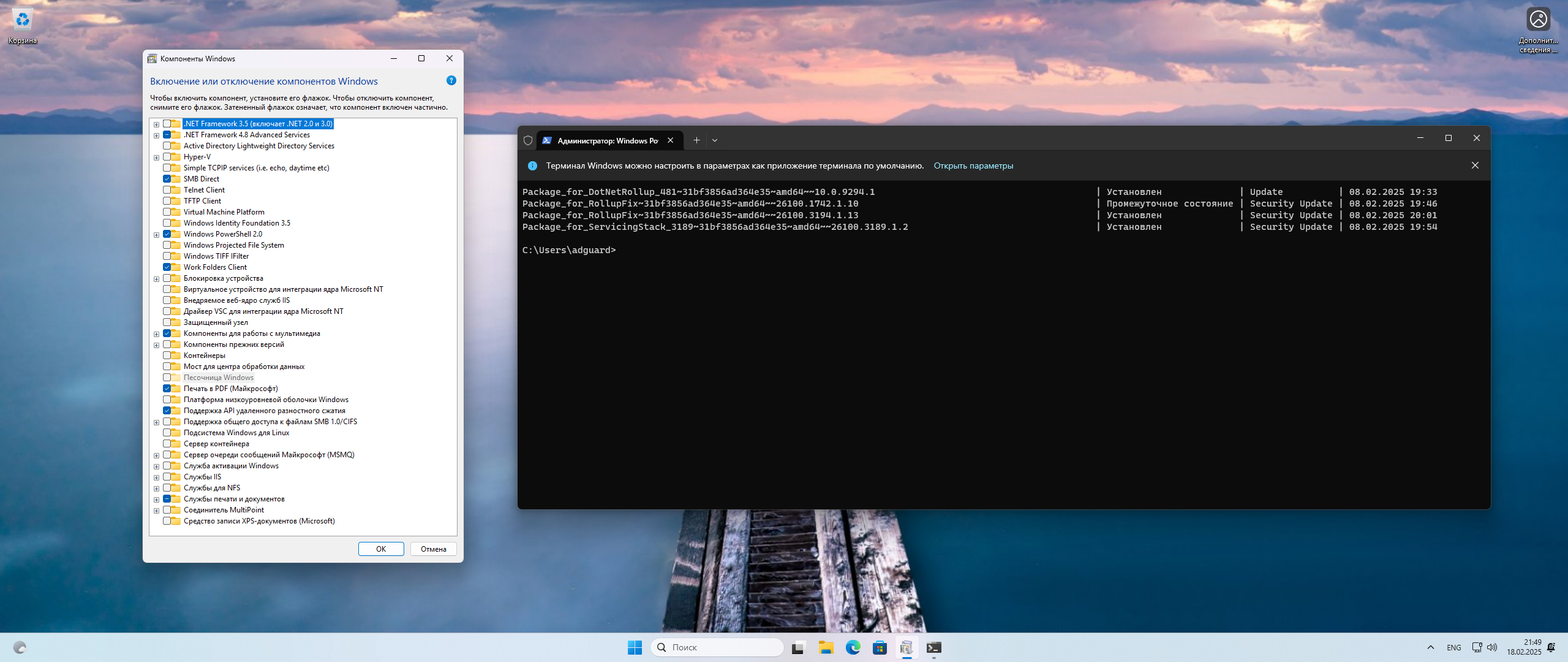
Task: Enable the Telnet Client checkbox
Action: click(x=167, y=190)
